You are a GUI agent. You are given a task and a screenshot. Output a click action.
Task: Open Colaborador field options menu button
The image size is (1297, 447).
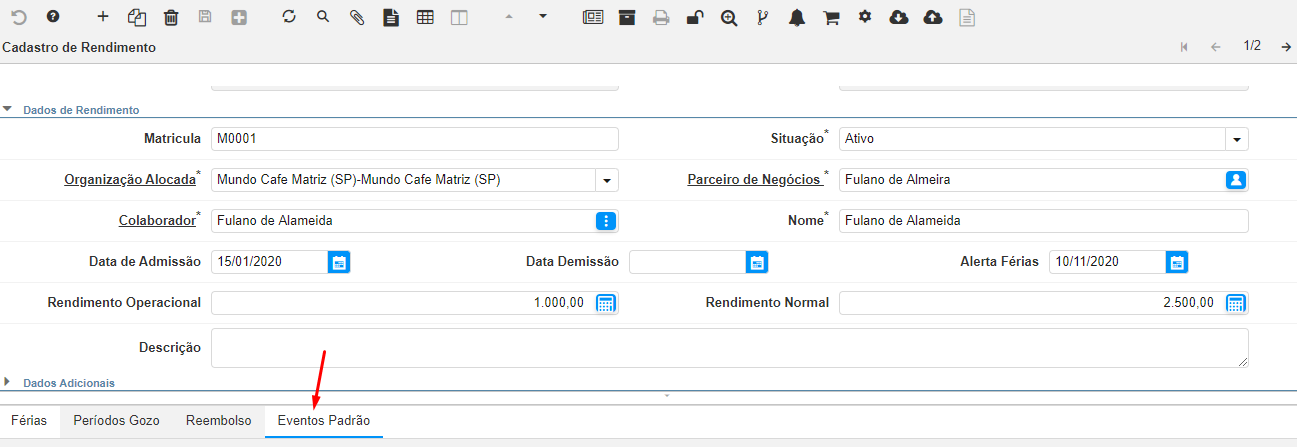point(606,220)
